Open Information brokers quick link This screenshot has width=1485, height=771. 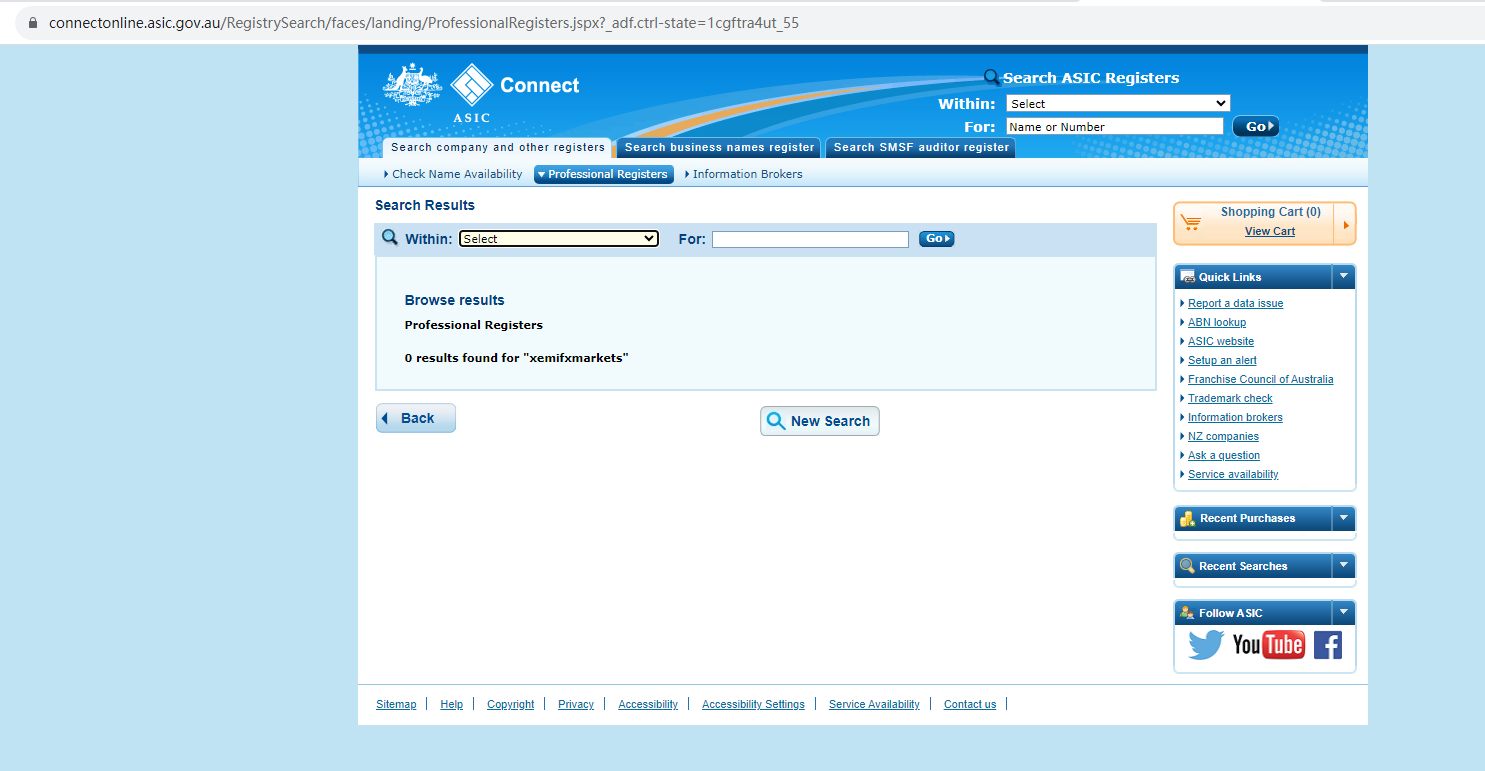pyautogui.click(x=1235, y=417)
